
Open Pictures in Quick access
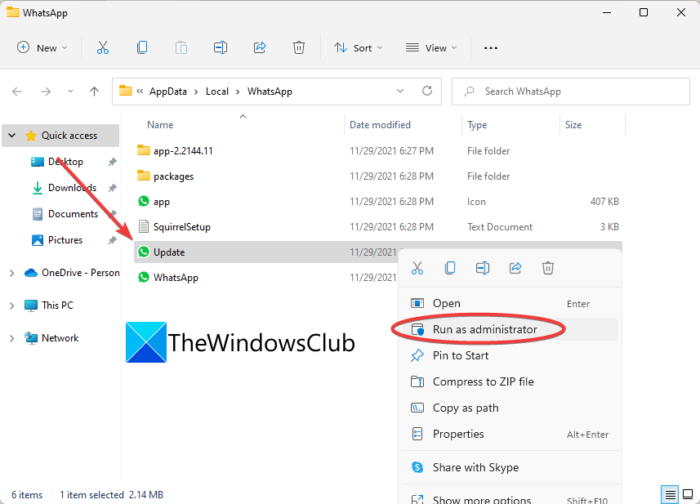point(65,240)
